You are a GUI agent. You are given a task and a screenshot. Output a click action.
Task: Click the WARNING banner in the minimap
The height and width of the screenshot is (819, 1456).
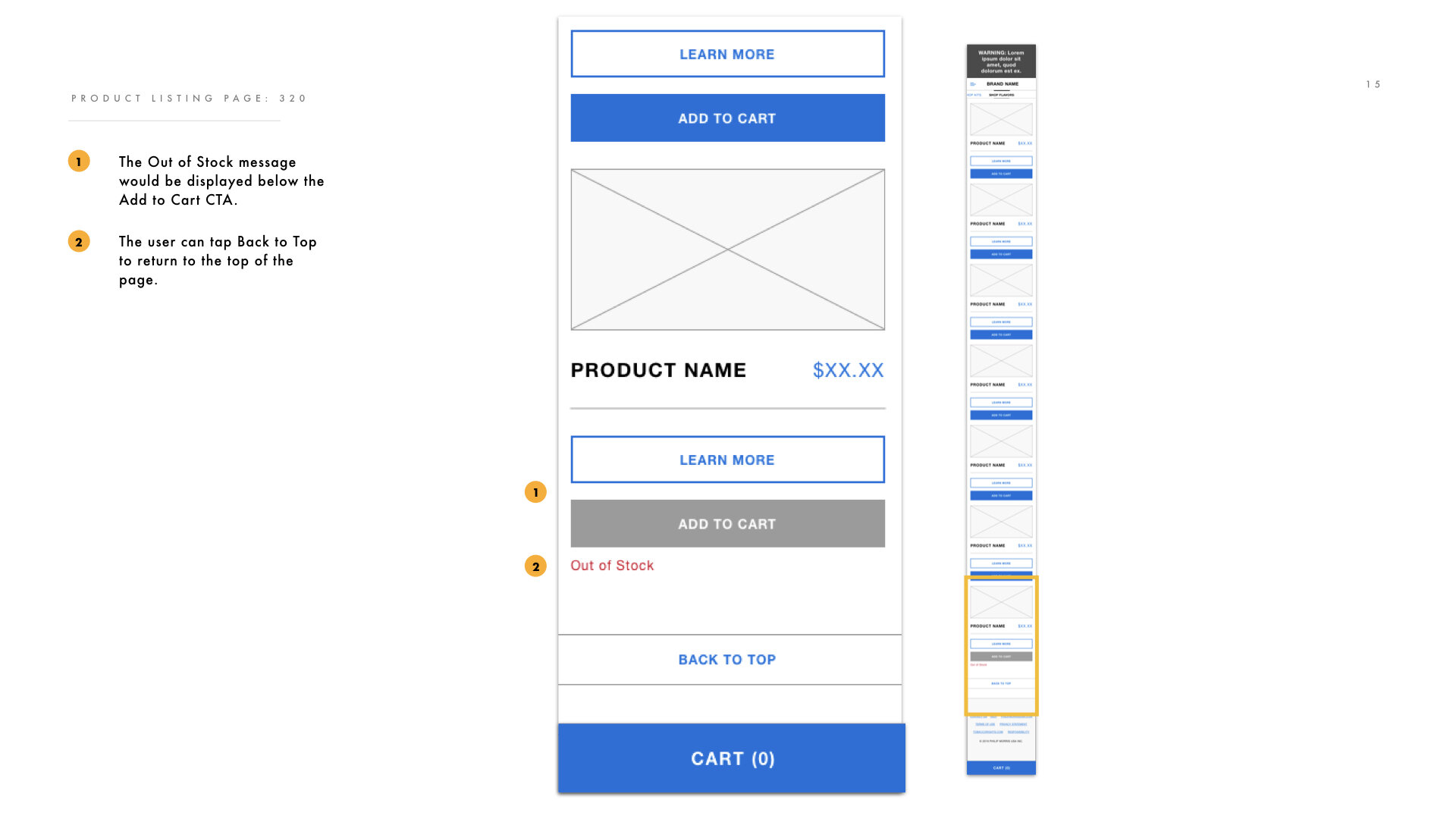click(1001, 61)
